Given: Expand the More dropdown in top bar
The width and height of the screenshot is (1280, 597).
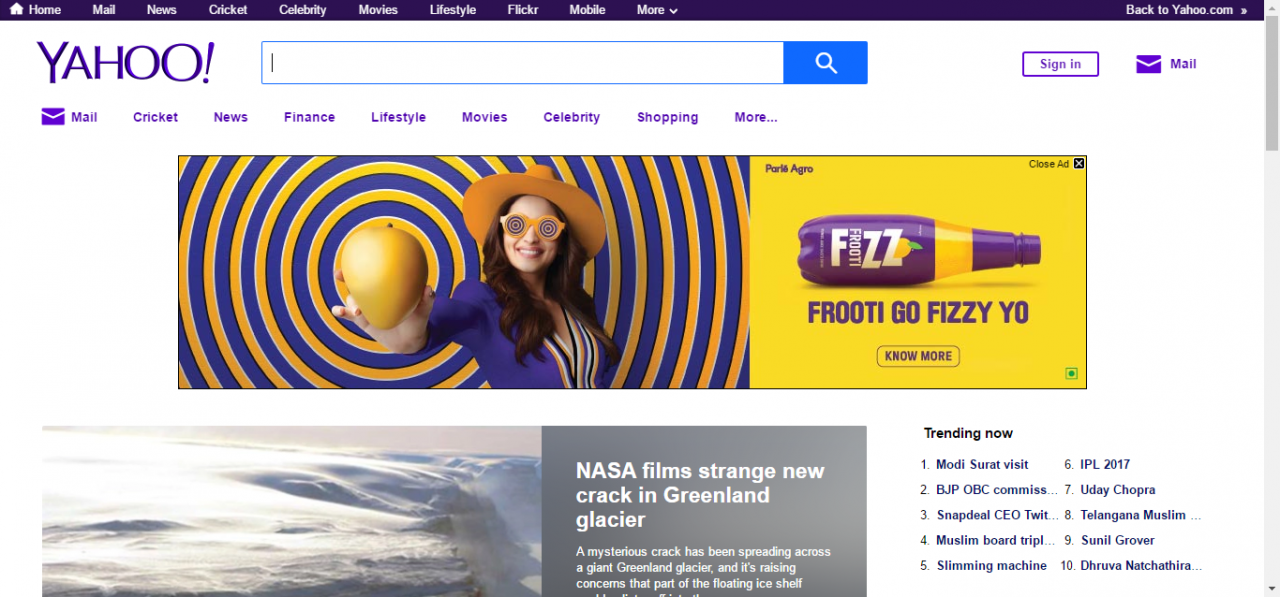Looking at the screenshot, I should tap(657, 10).
